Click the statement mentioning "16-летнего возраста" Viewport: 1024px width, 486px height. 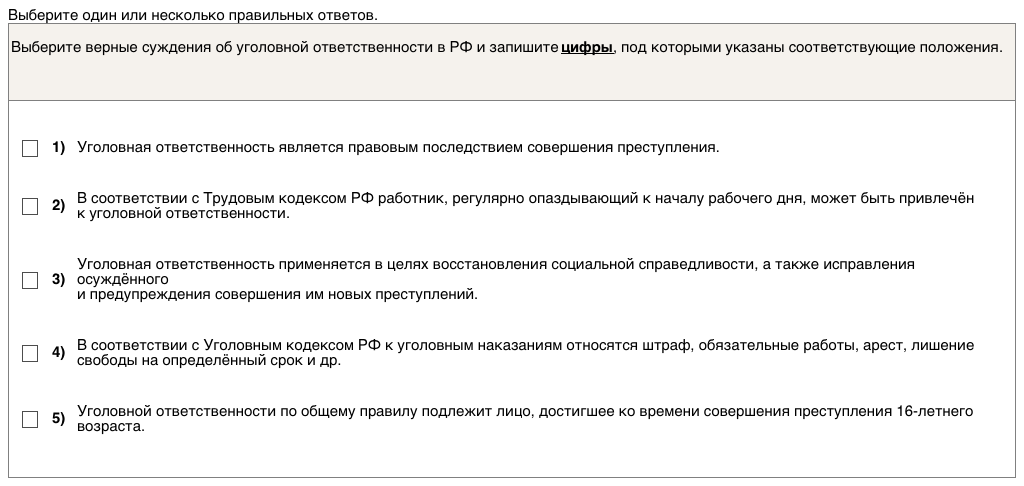click(x=524, y=412)
